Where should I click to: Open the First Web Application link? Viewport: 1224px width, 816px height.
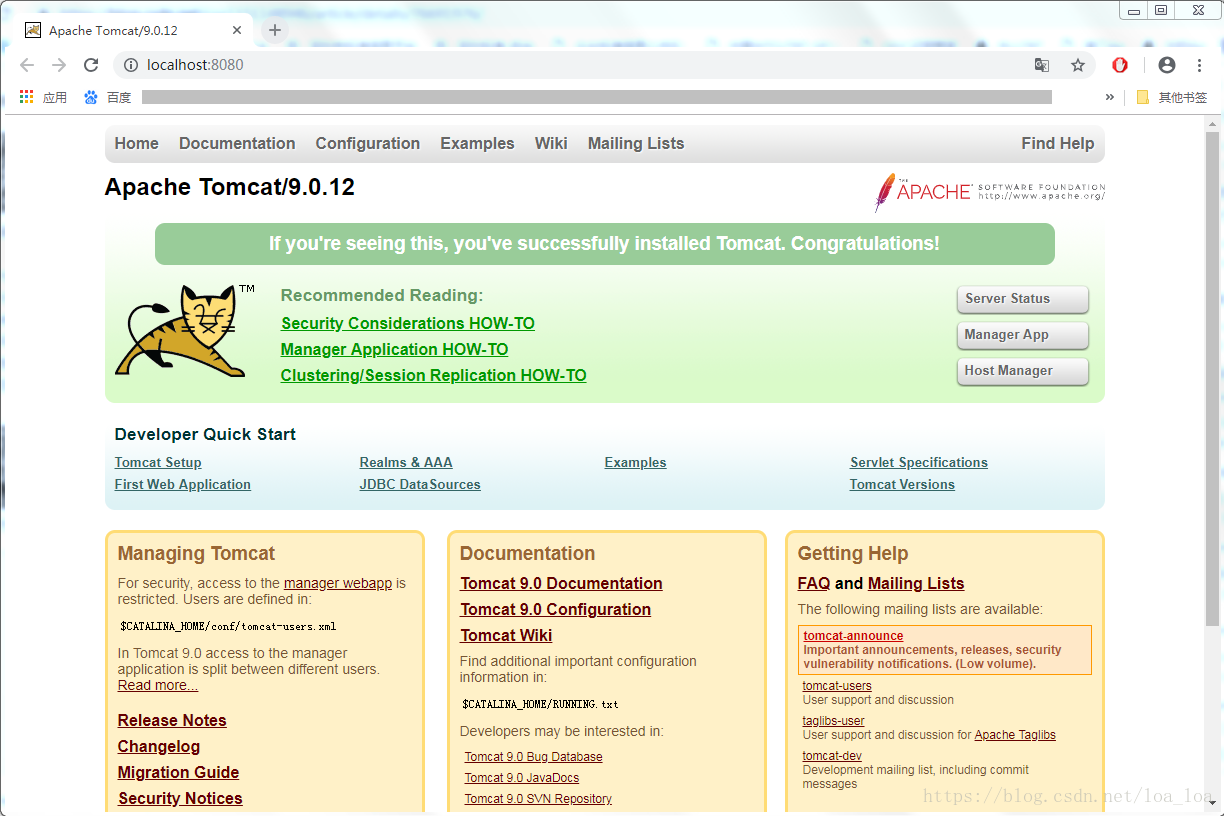[x=183, y=484]
